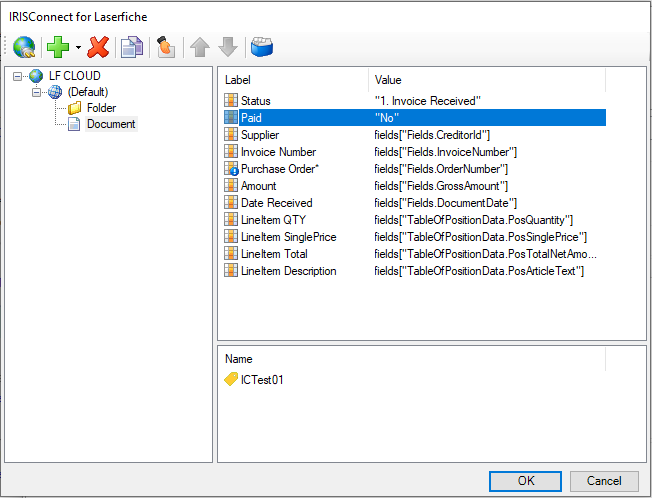Image resolution: width=652 pixels, height=498 pixels.
Task: Click the gray move up arrow
Action: (x=200, y=47)
